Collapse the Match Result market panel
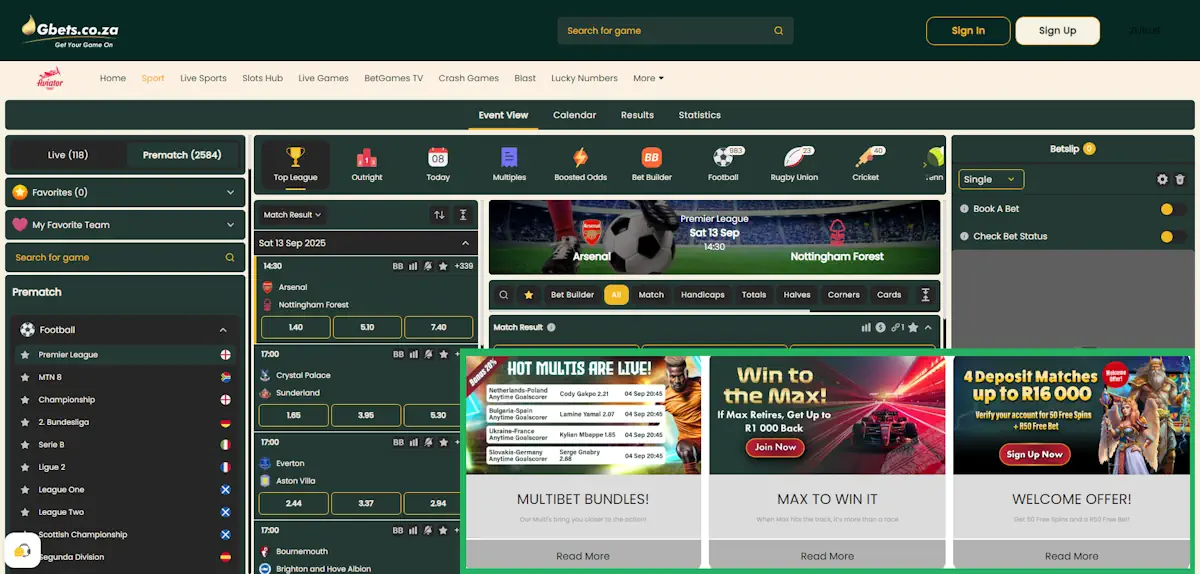Screen dimensions: 1200x574 (x=928, y=327)
